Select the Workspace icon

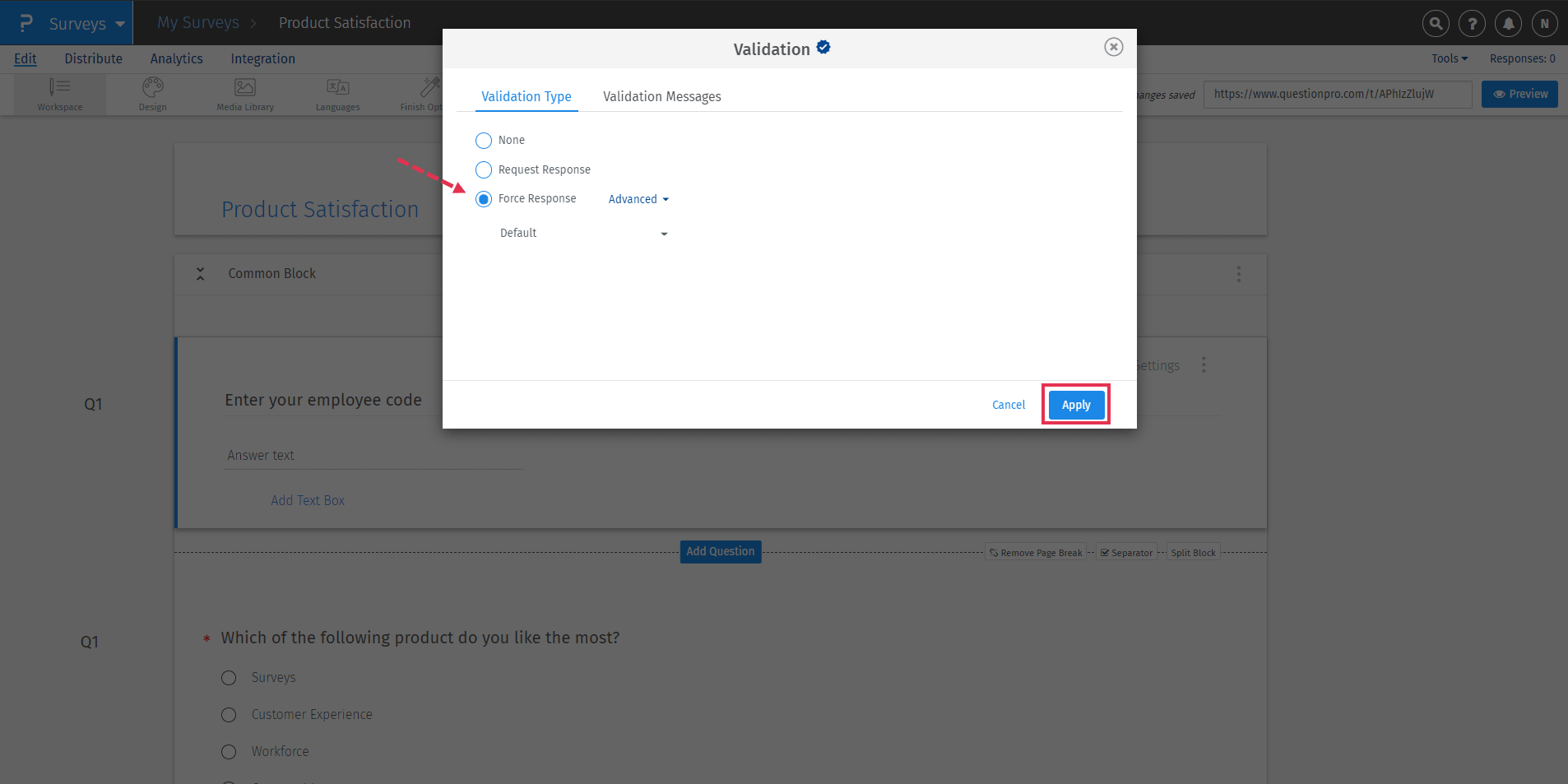pos(59,94)
